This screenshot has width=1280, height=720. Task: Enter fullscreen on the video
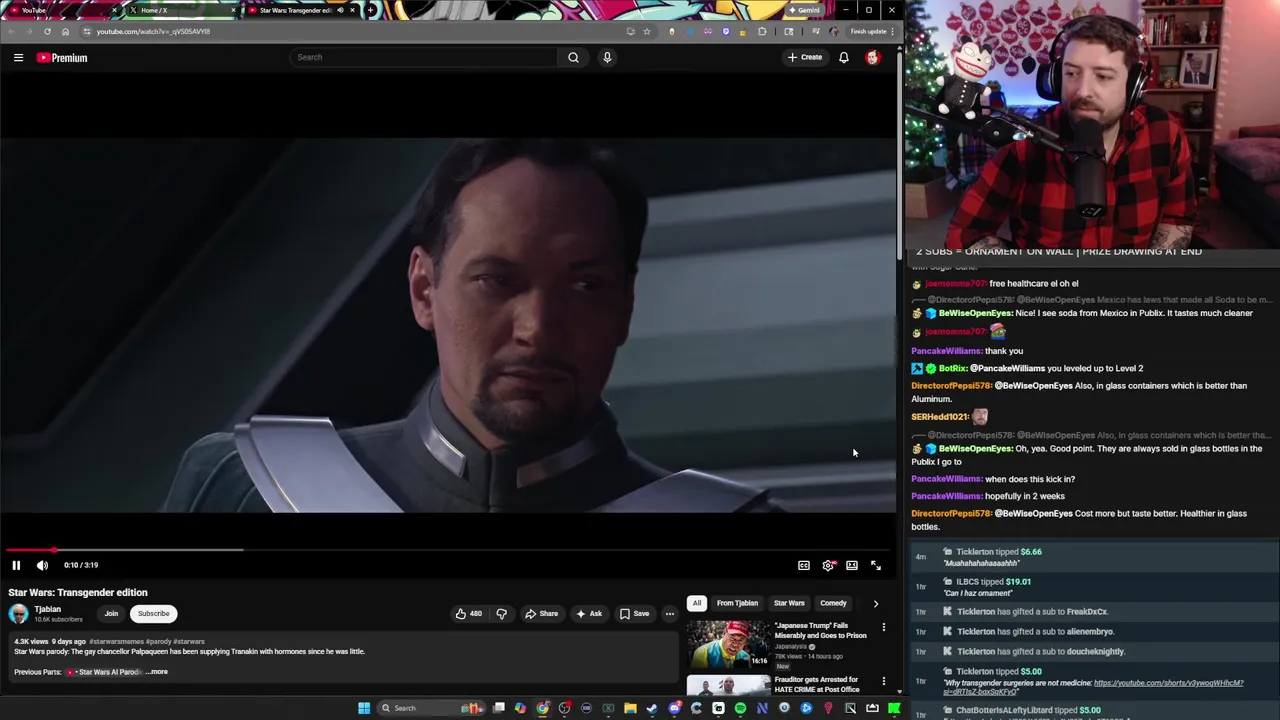click(x=876, y=565)
